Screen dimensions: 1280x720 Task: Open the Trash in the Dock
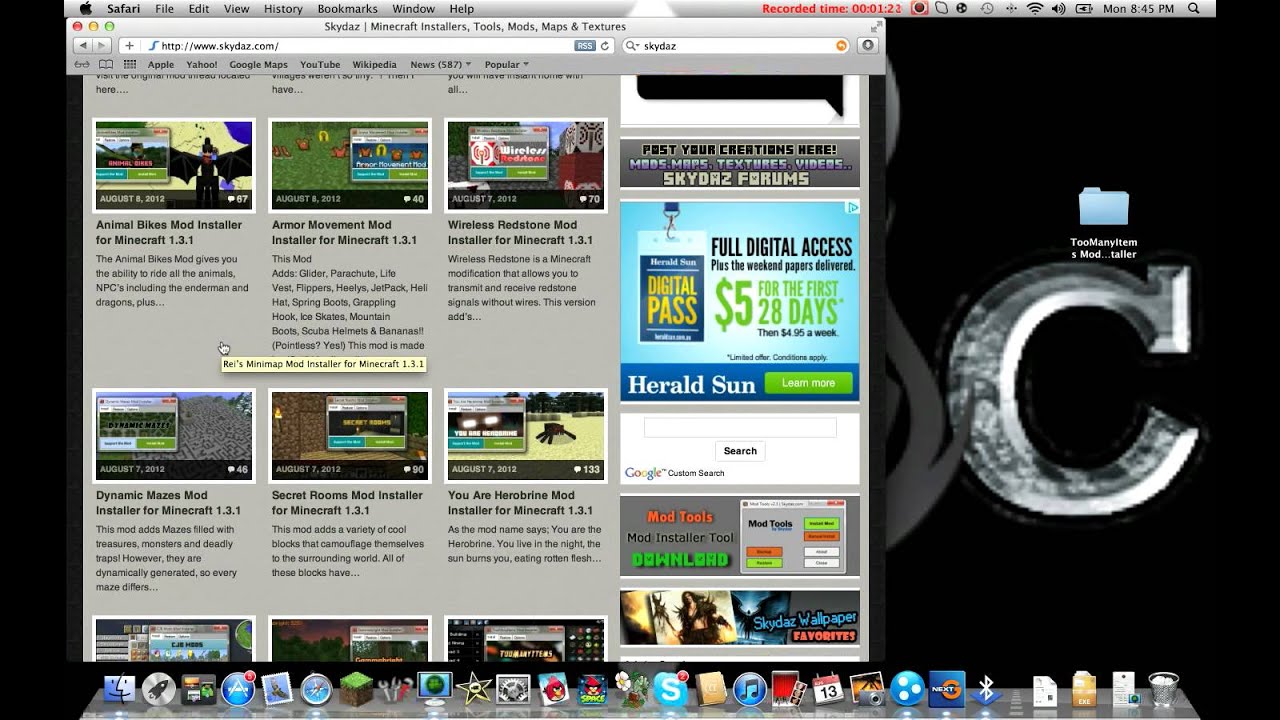point(1163,688)
